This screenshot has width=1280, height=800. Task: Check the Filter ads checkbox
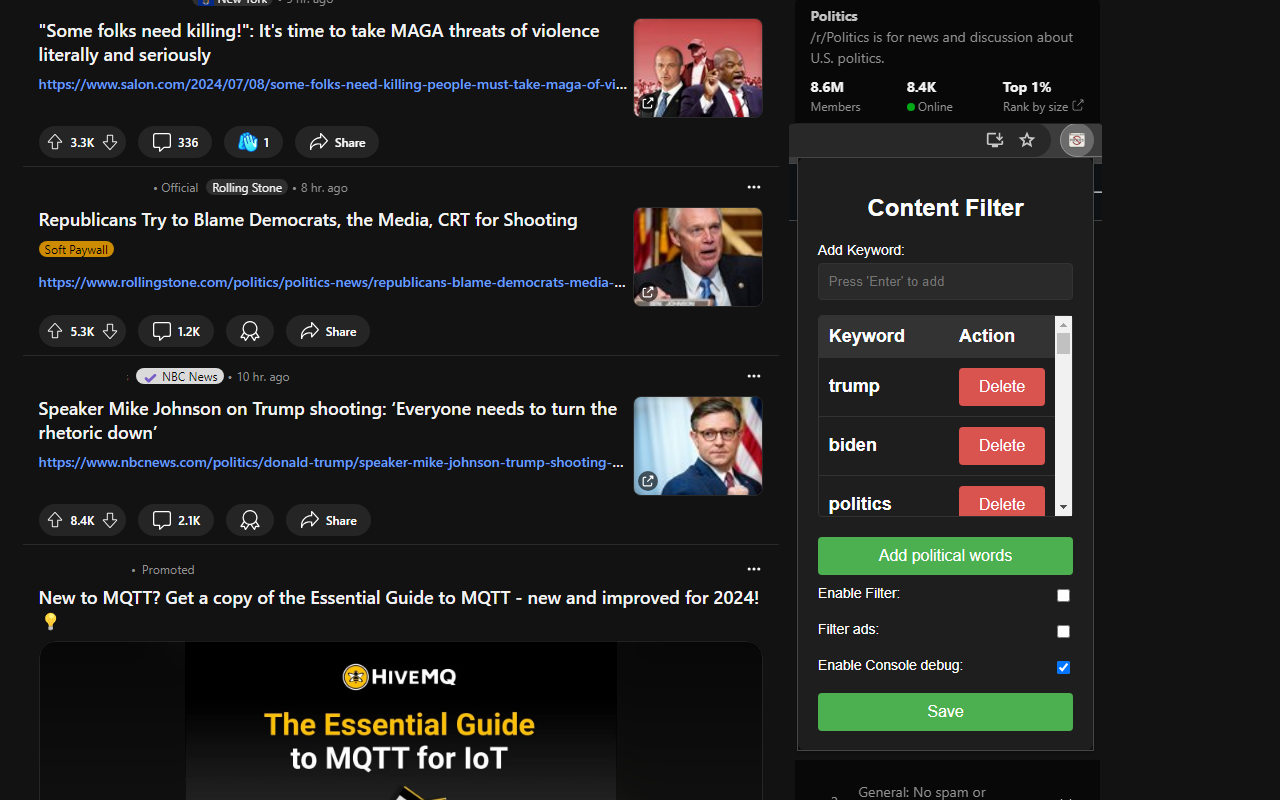pos(1063,631)
